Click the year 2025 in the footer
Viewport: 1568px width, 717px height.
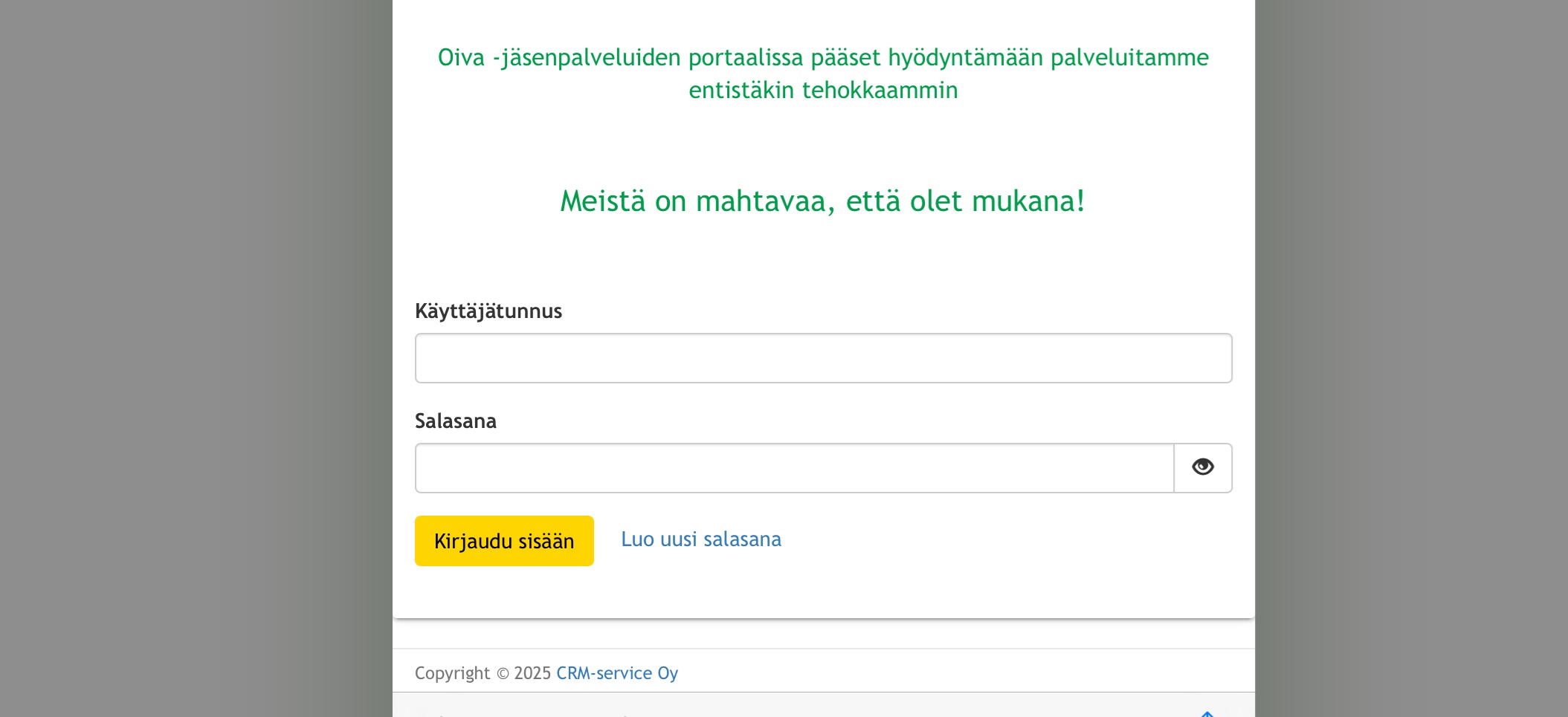point(532,673)
